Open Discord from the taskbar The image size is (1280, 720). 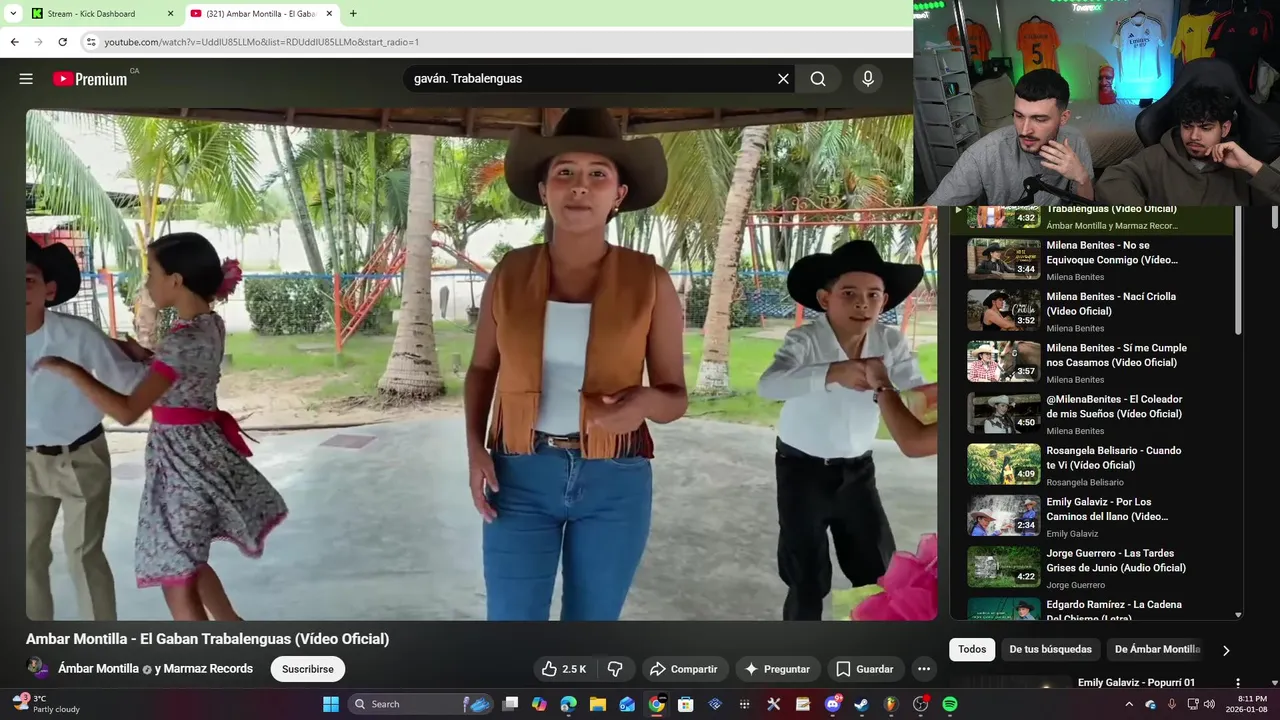point(832,704)
